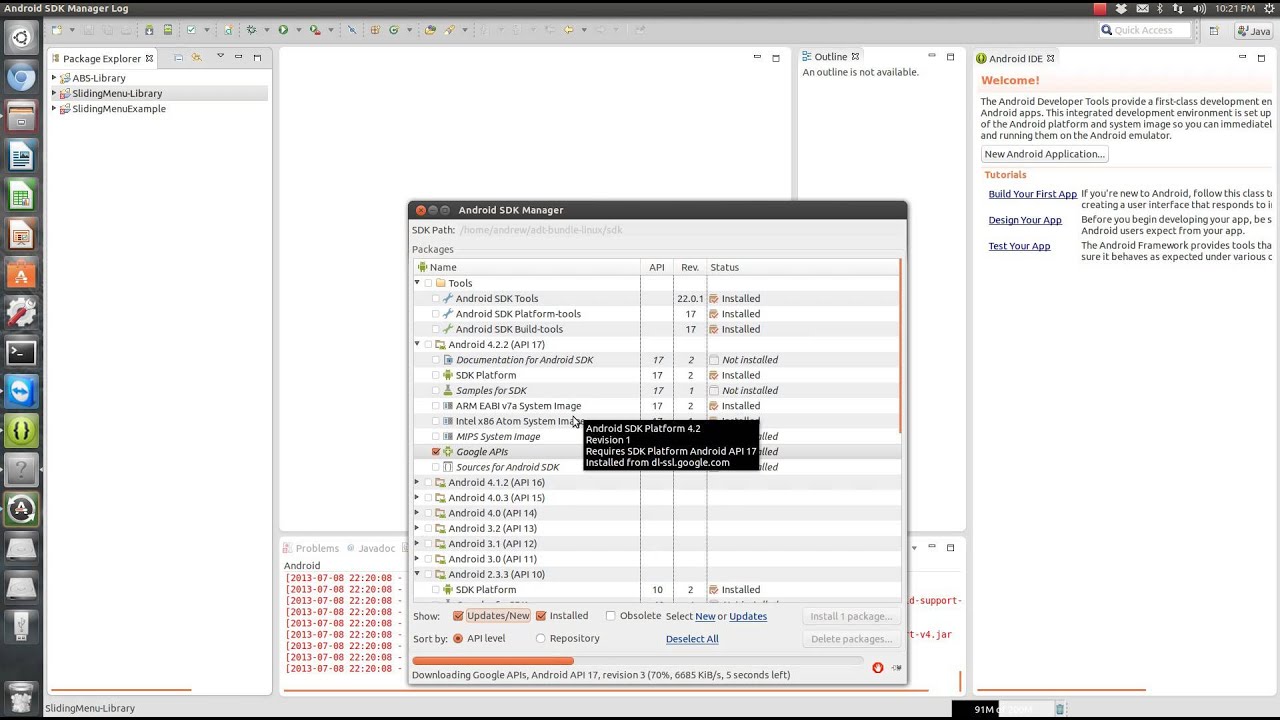Click the Updates link in Select options
This screenshot has width=1280, height=720.
coord(748,616)
